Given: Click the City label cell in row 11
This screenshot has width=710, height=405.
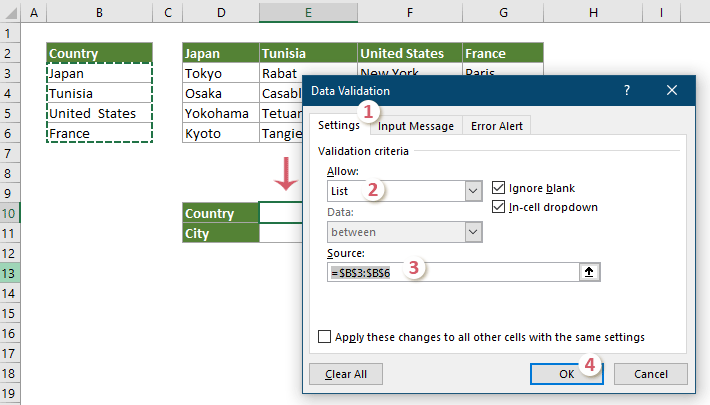Looking at the screenshot, I should 220,233.
